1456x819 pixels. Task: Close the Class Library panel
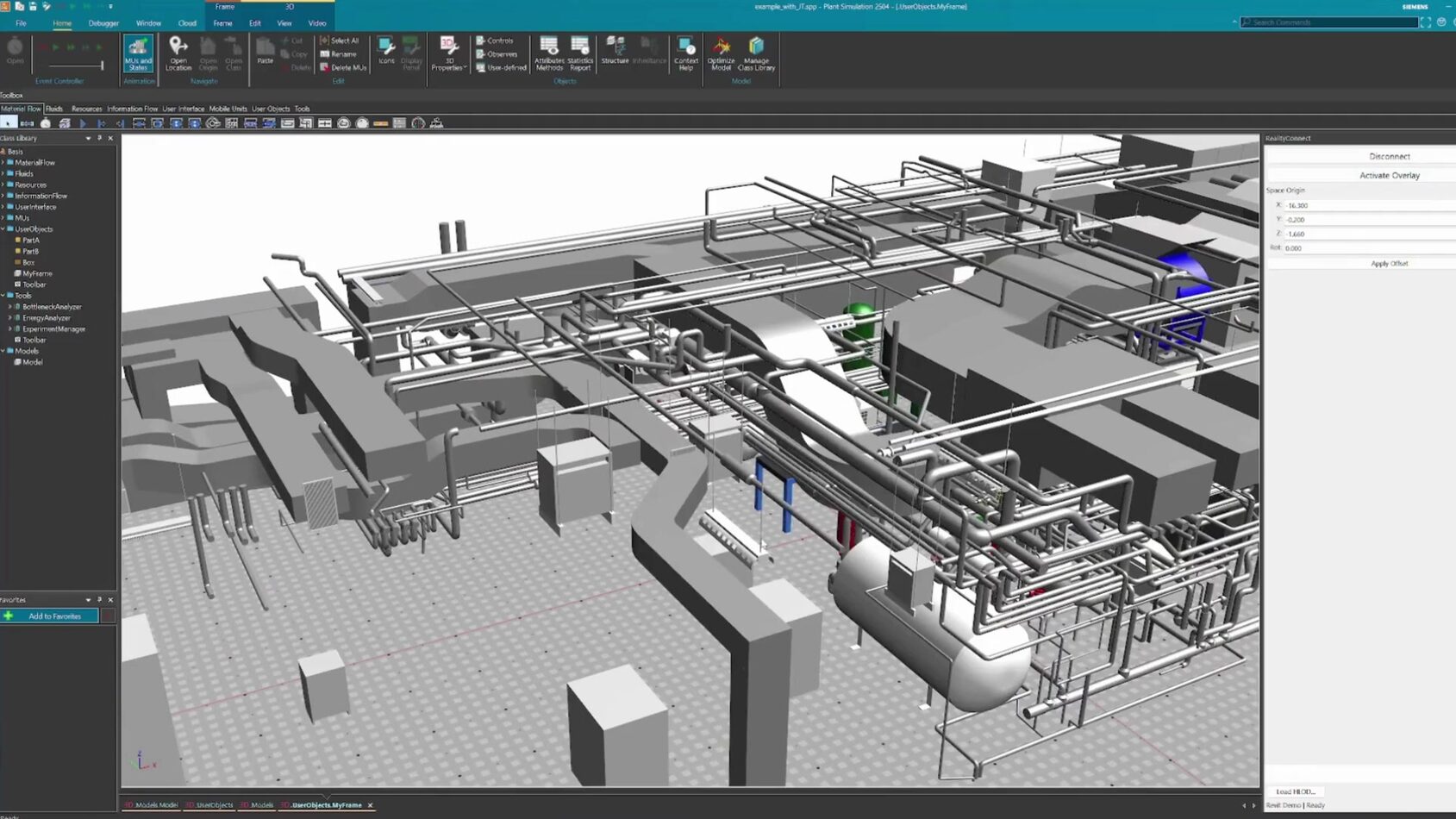point(110,138)
